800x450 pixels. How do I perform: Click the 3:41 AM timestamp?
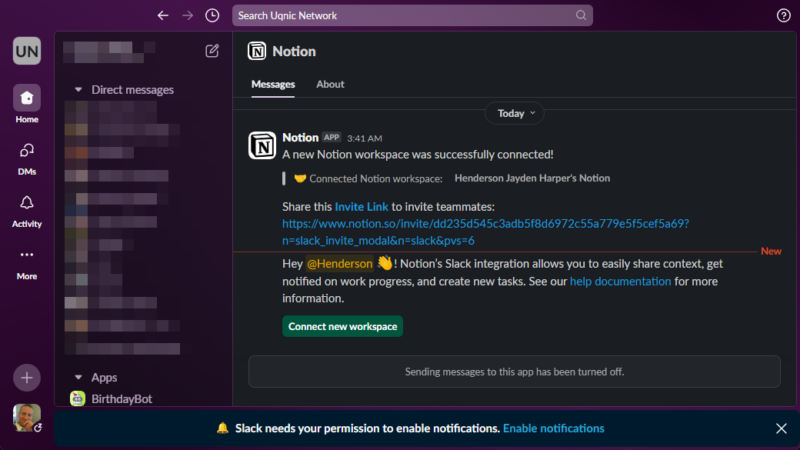(x=364, y=138)
